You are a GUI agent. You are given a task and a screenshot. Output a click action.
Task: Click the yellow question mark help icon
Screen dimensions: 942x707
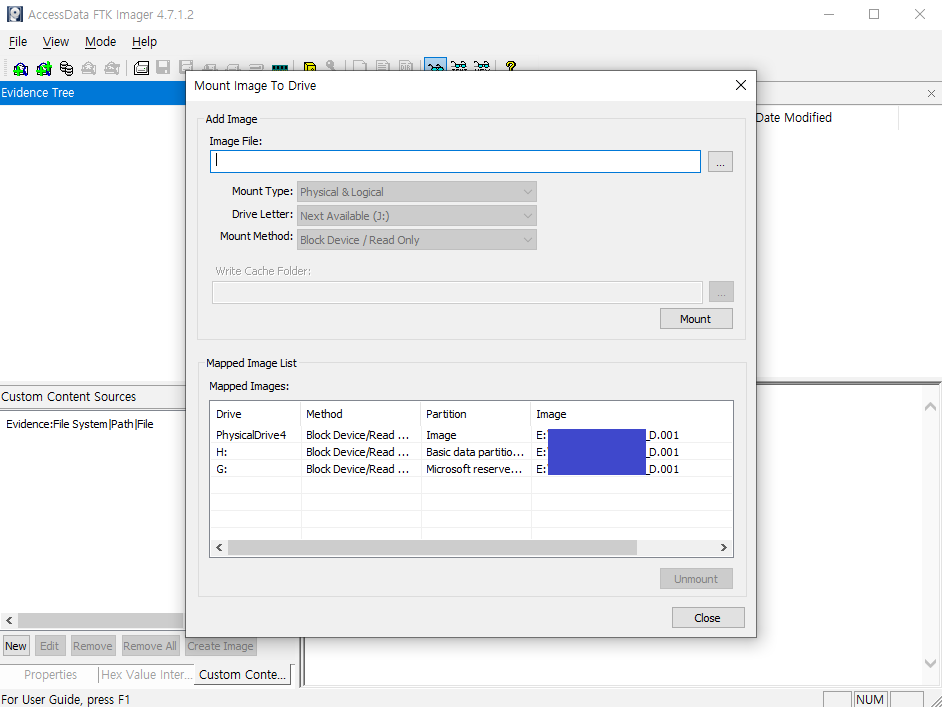point(511,65)
